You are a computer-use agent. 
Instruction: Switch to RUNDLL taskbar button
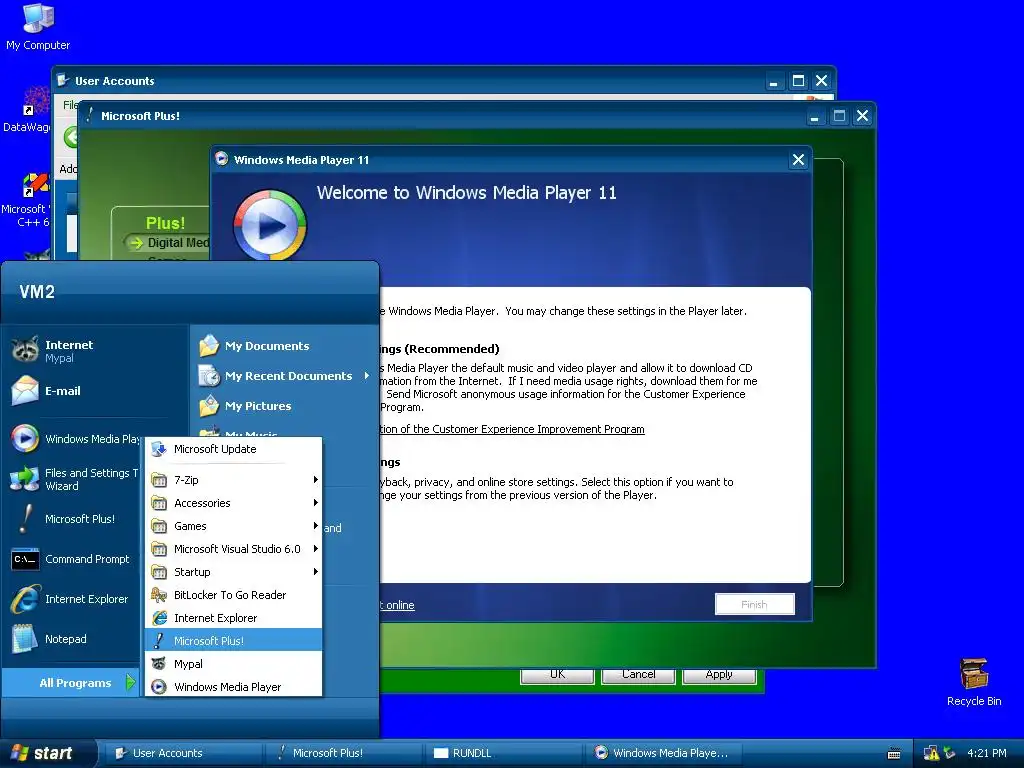pyautogui.click(x=503, y=753)
